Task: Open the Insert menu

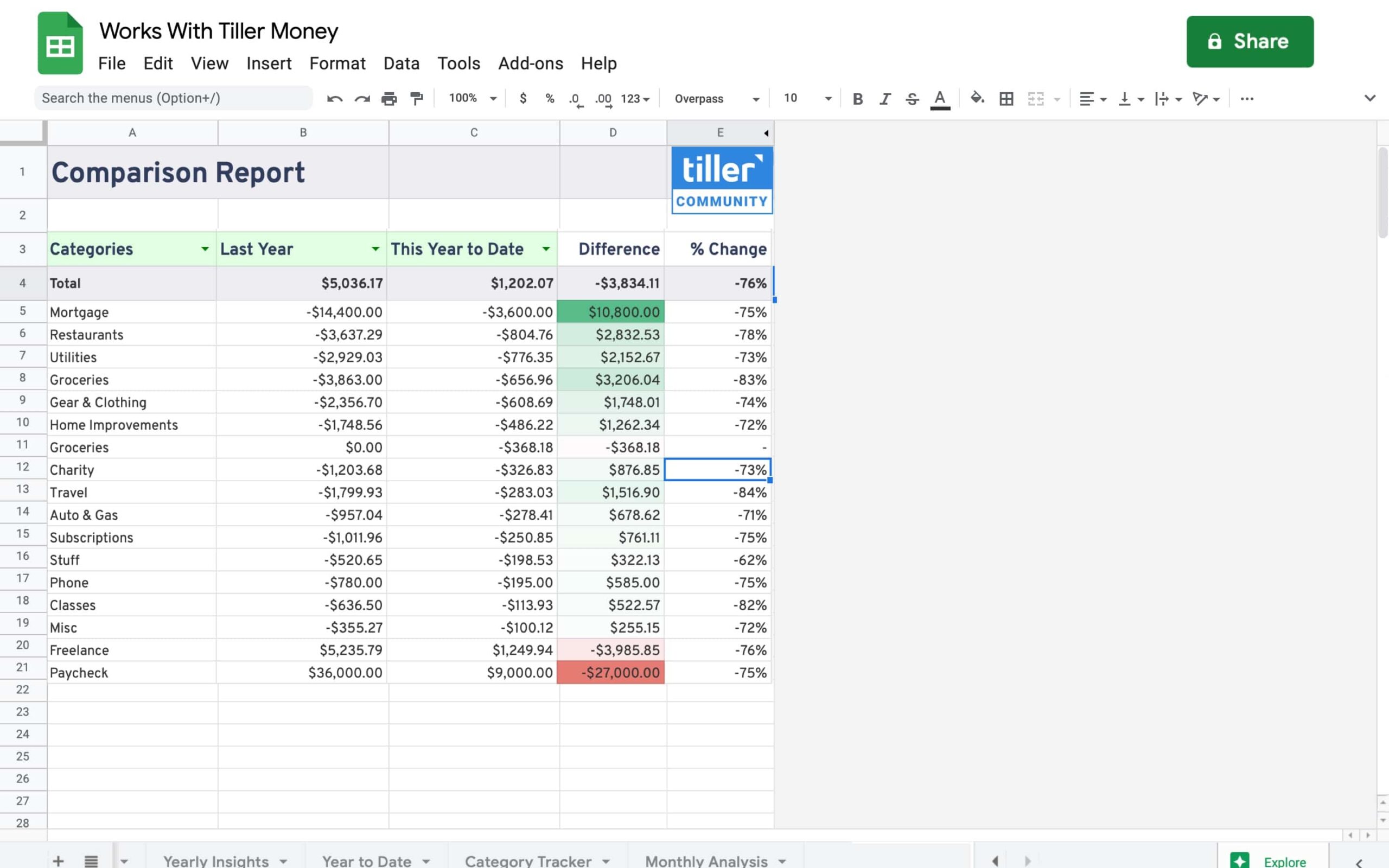Action: click(269, 63)
